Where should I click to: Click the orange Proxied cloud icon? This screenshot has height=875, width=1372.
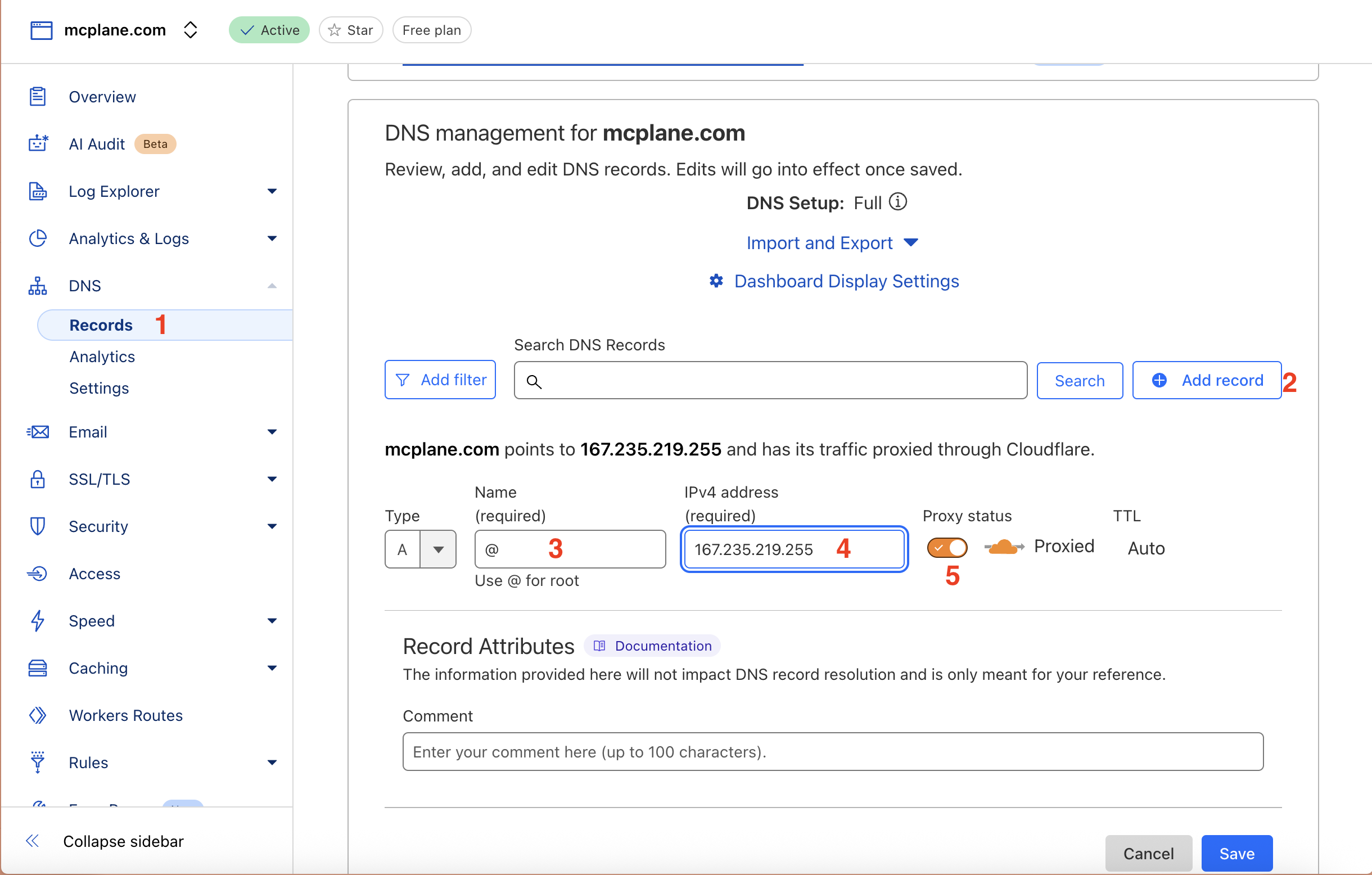1004,547
